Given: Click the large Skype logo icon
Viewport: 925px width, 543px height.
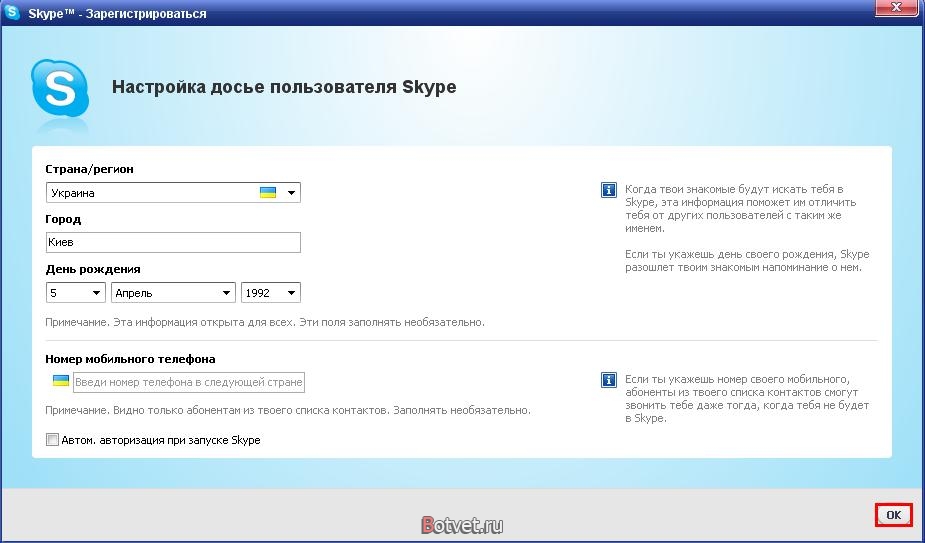Looking at the screenshot, I should click(x=60, y=89).
